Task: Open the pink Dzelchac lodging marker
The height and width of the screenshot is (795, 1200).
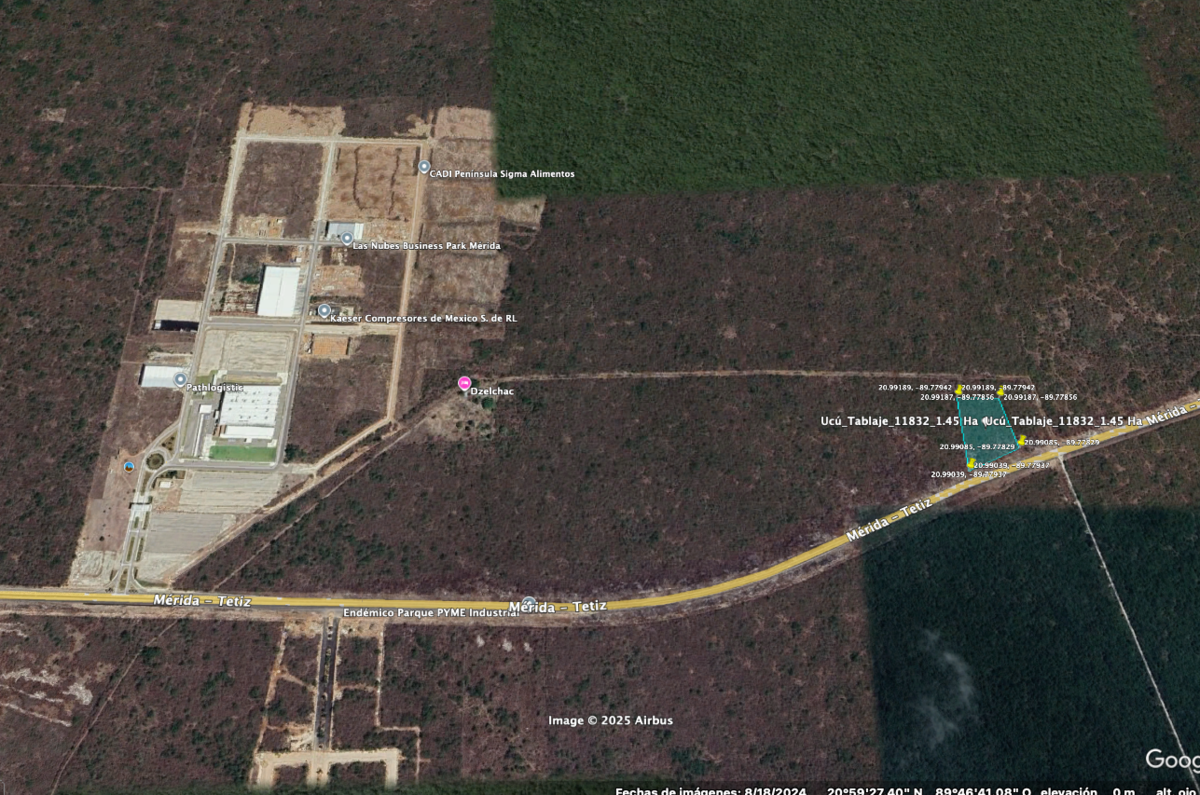Action: [464, 383]
